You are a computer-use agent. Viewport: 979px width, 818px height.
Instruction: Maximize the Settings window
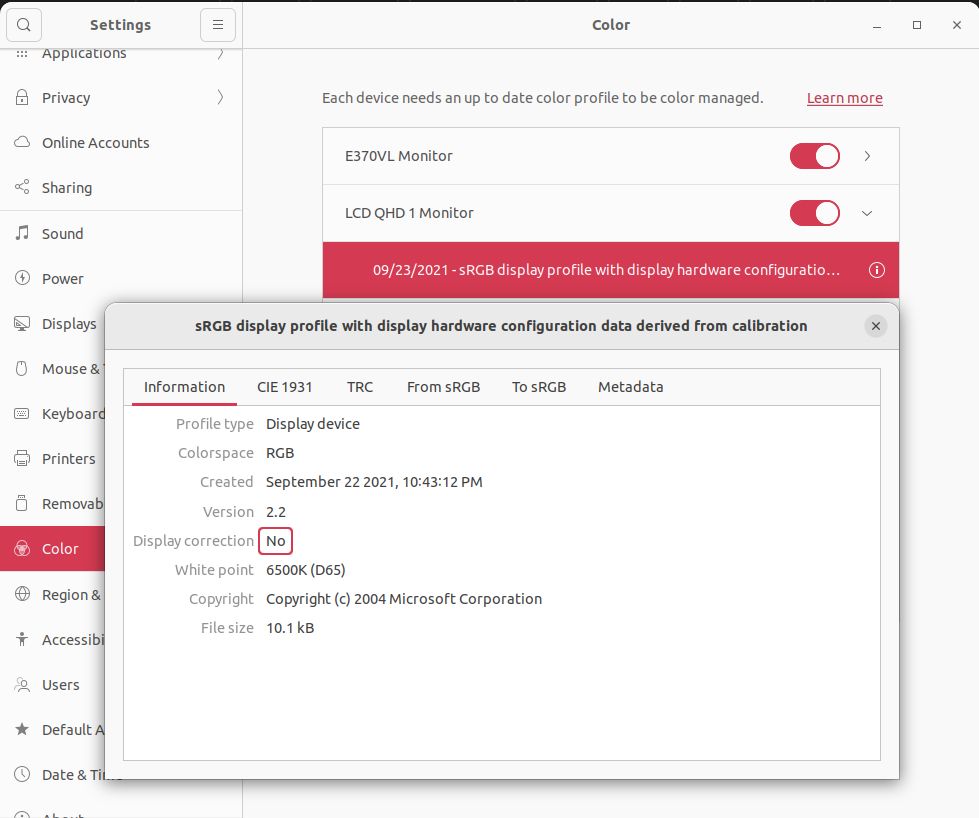click(917, 25)
